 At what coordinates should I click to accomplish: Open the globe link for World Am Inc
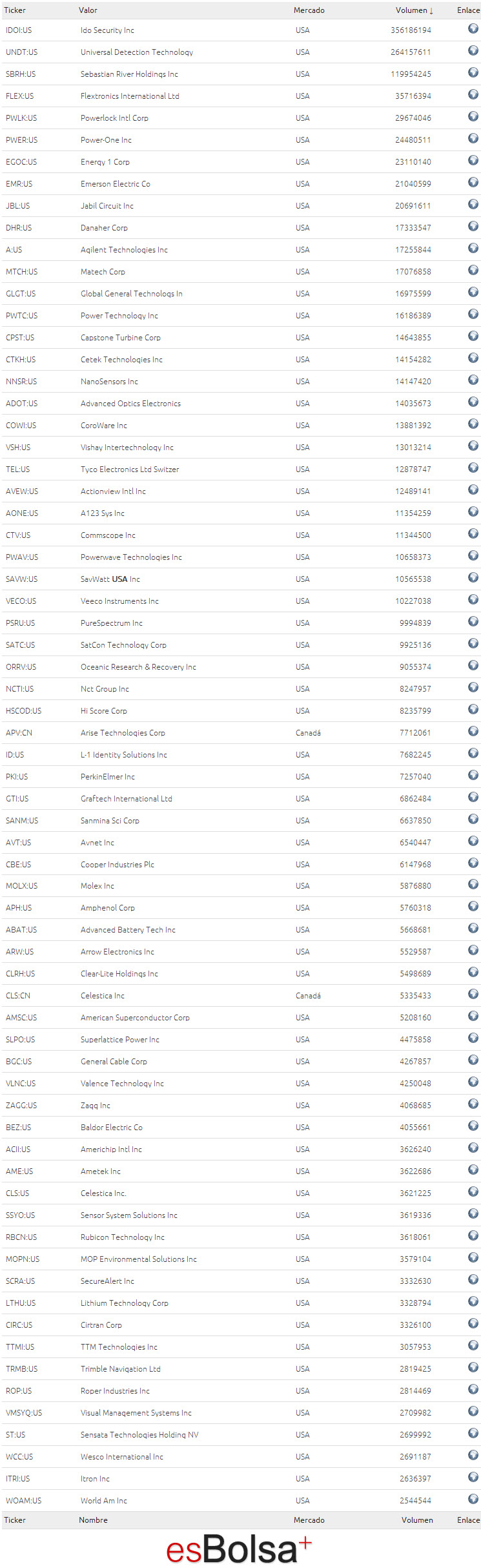tap(473, 1499)
